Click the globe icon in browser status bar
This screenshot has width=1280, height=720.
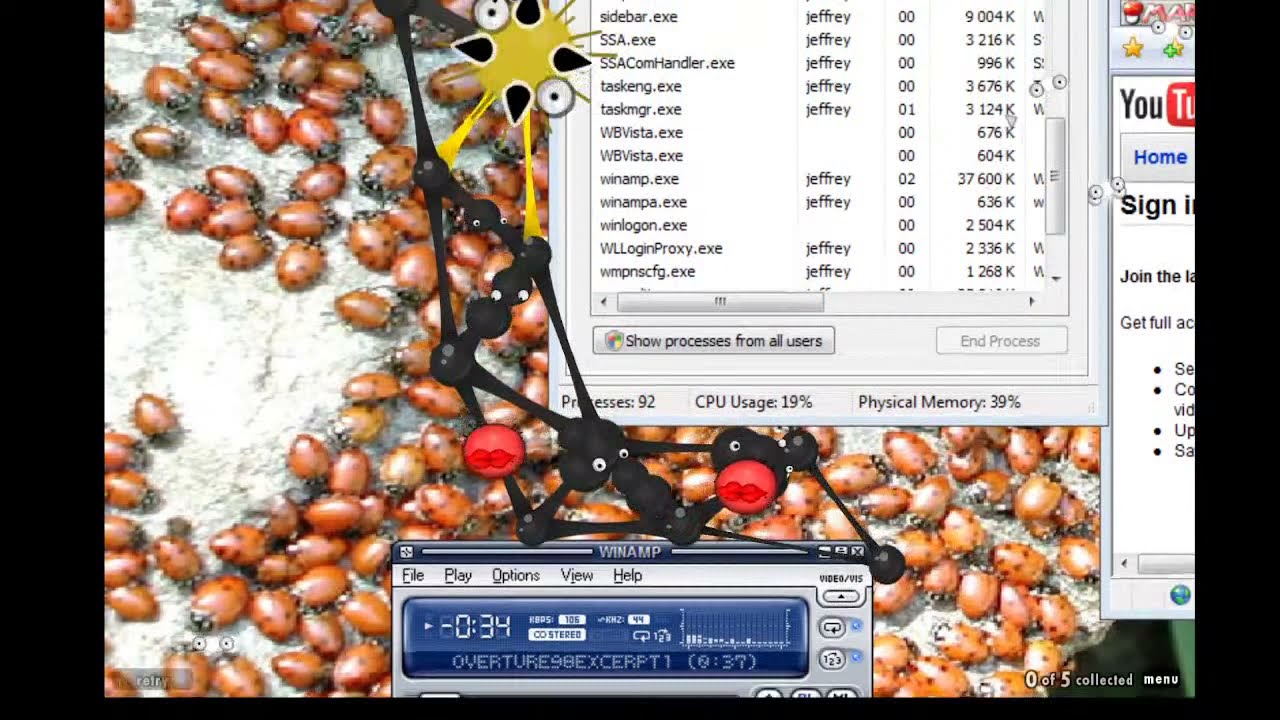pyautogui.click(x=1181, y=595)
